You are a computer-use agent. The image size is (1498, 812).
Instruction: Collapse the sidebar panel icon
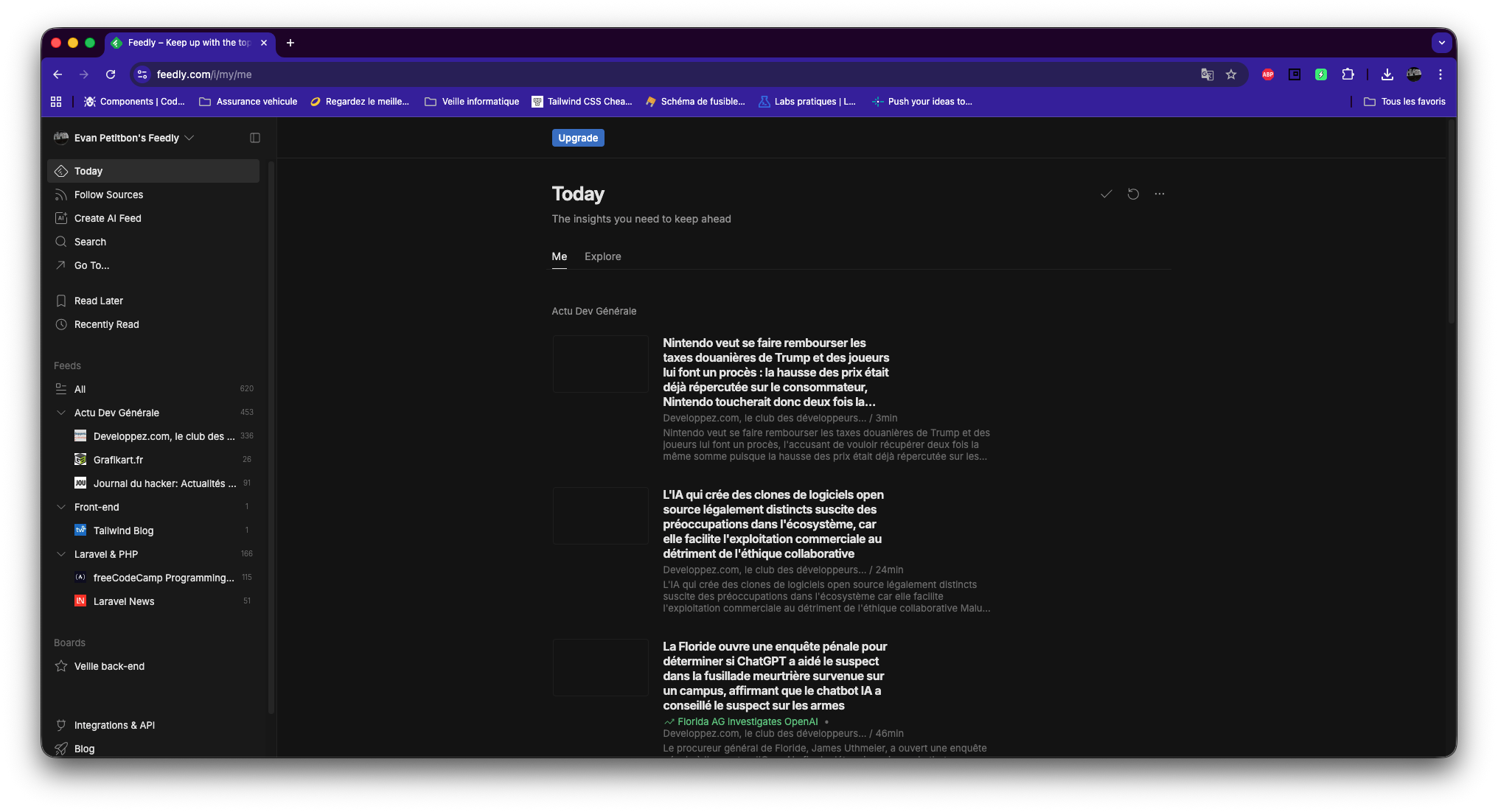tap(255, 138)
